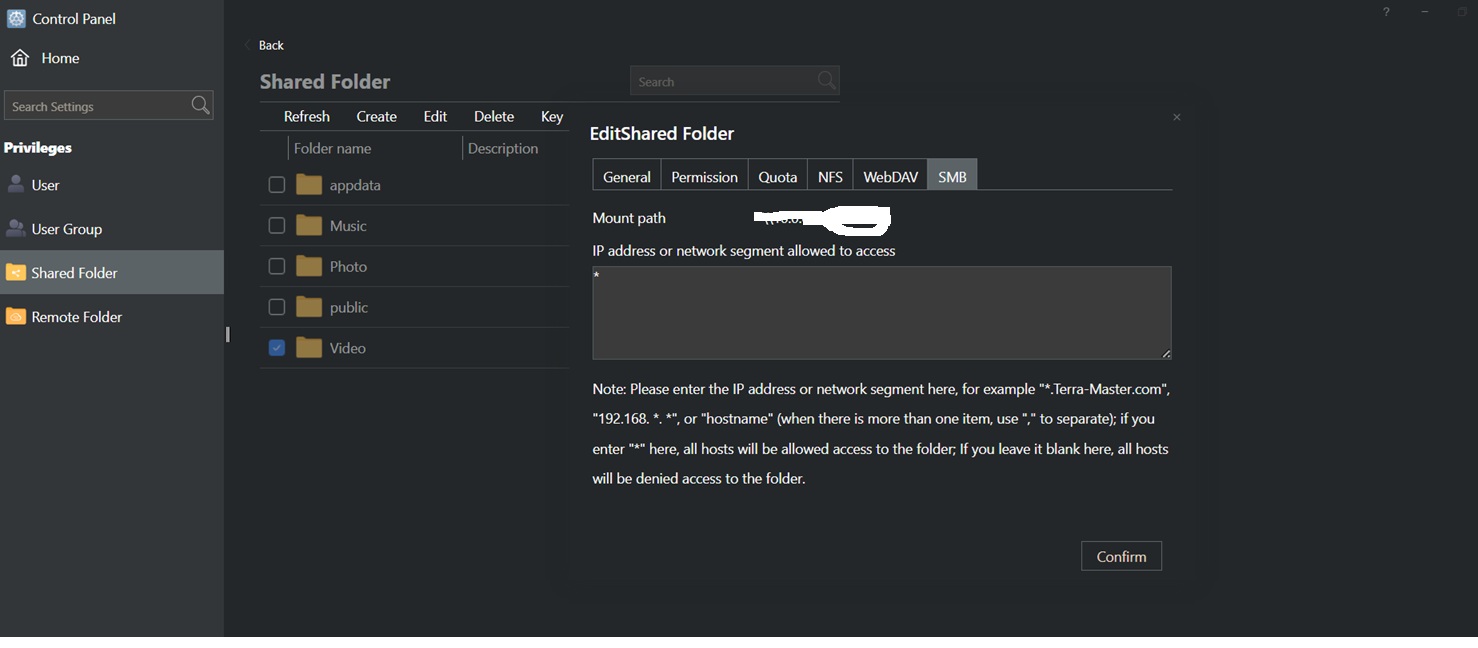Screen dimensions: 1478x648
Task: Tick the appdata folder checkbox
Action: [x=277, y=185]
